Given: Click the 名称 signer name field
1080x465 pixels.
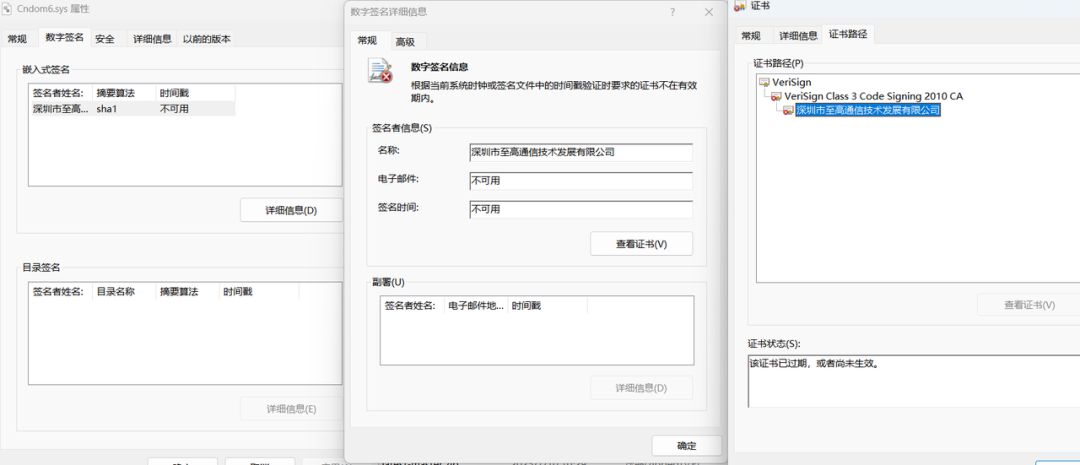Looking at the screenshot, I should [581, 152].
